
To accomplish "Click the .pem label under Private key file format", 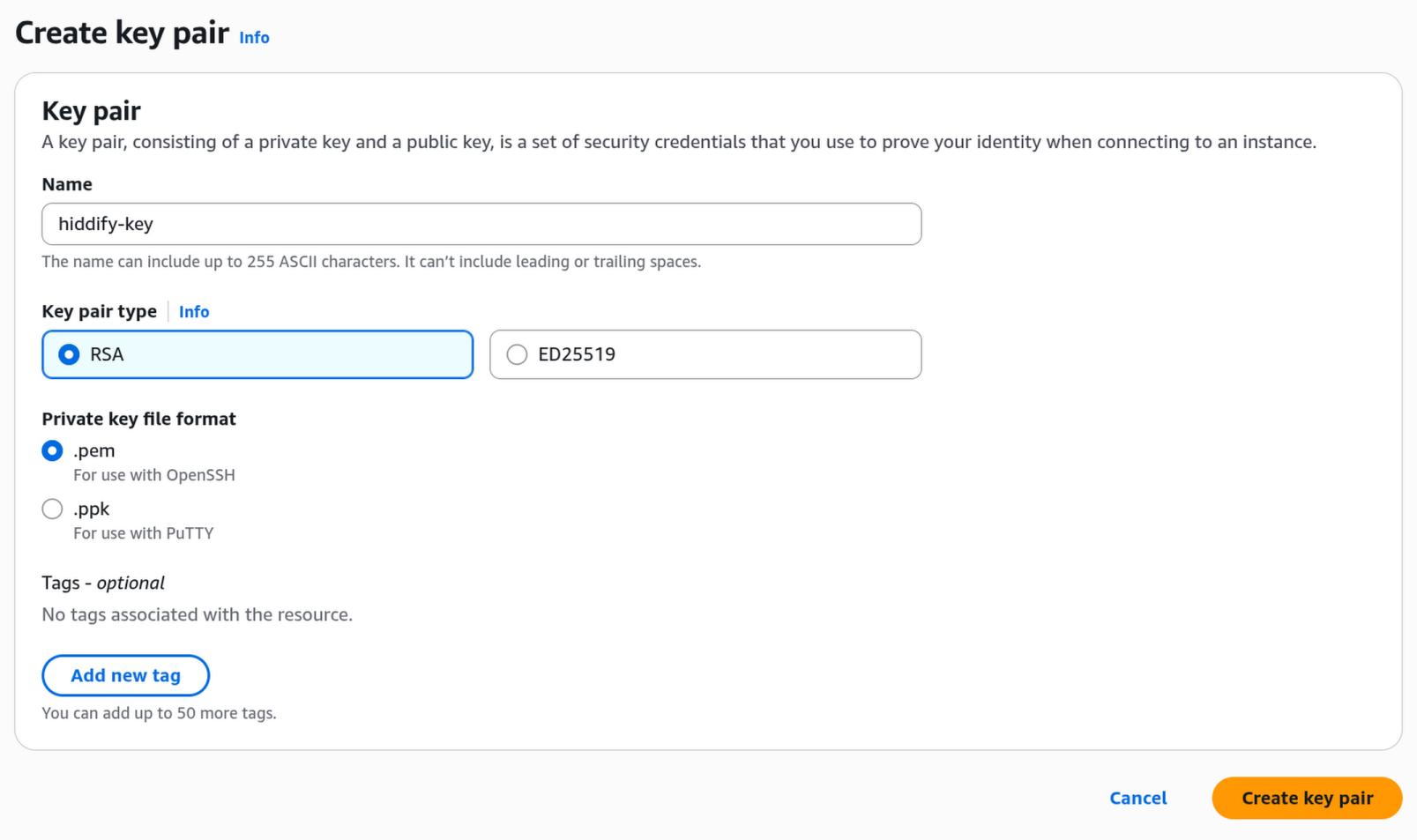I will 92,450.
